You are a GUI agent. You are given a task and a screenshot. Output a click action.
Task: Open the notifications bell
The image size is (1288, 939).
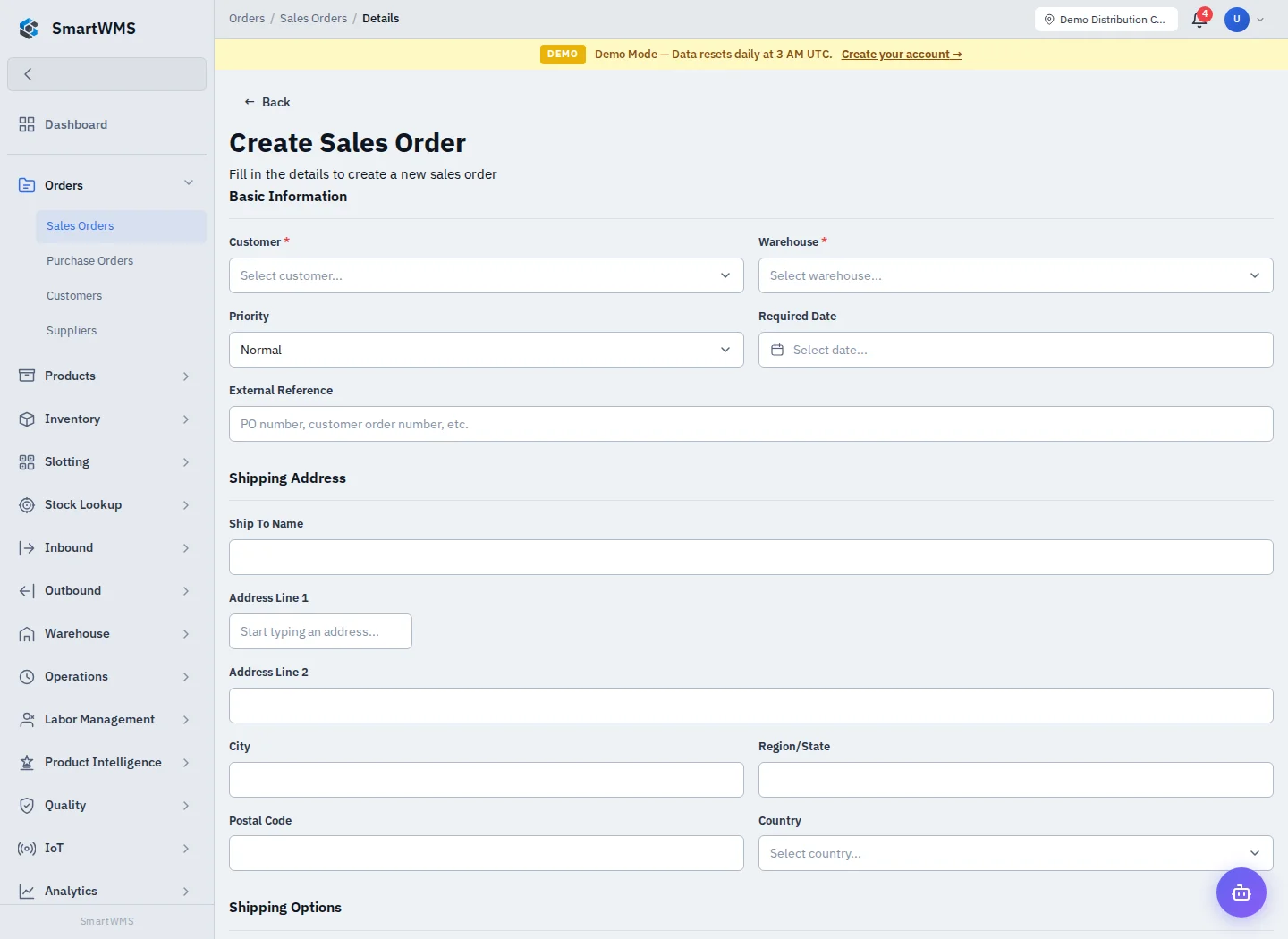[1199, 19]
